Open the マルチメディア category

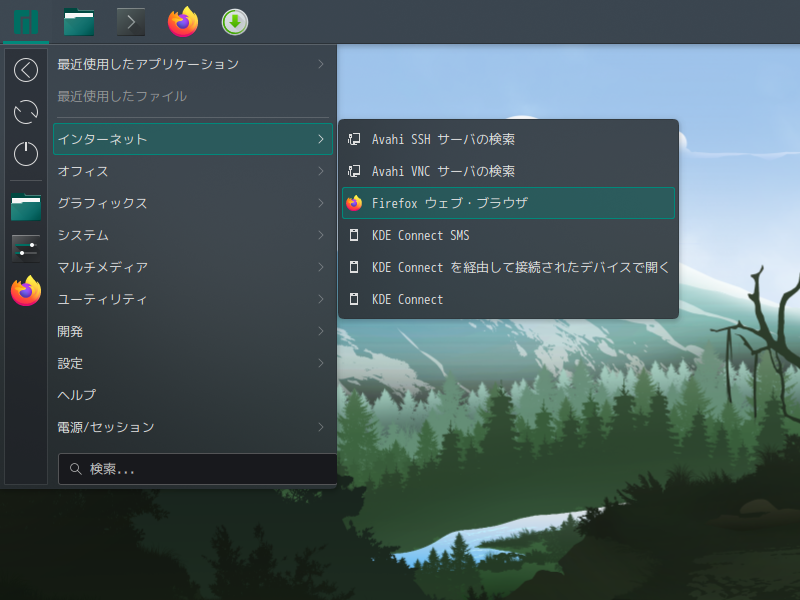pyautogui.click(x=193, y=267)
